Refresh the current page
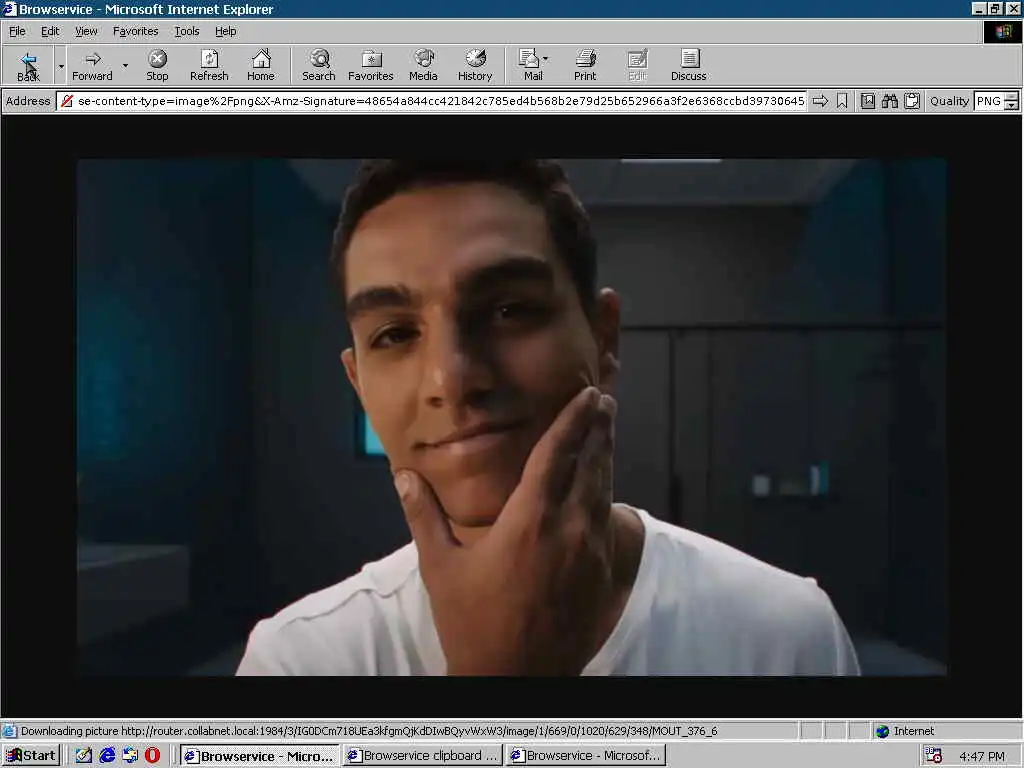This screenshot has width=1024, height=768. (x=209, y=65)
